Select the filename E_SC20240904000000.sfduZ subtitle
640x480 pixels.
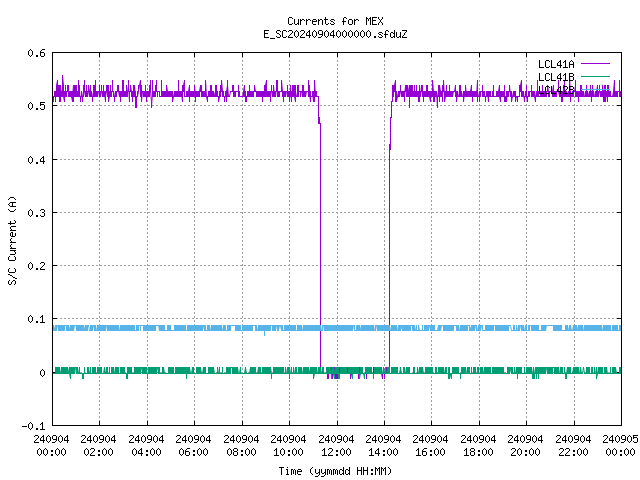[335, 34]
